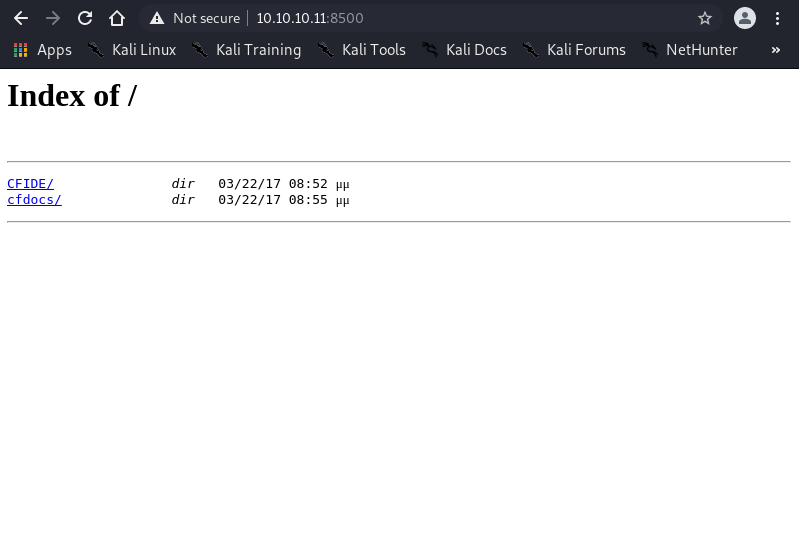
Task: Open the Kali Training bookmark
Action: coord(246,49)
